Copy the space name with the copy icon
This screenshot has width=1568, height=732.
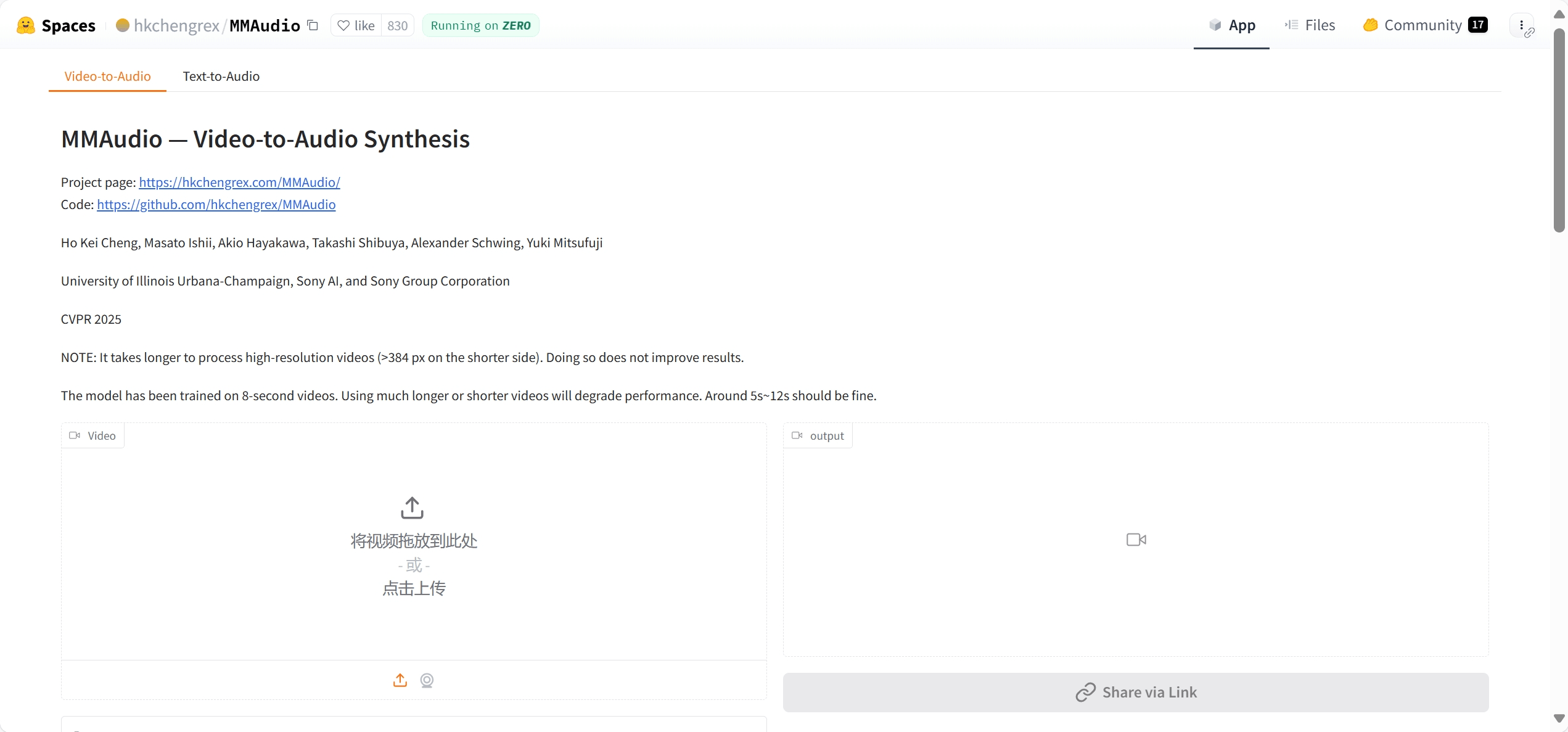tap(313, 25)
